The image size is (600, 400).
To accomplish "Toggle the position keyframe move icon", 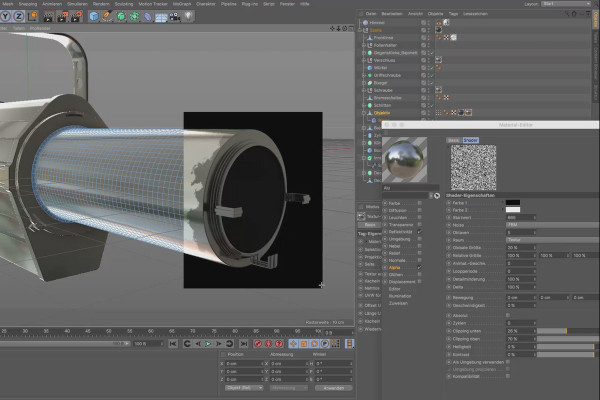I will point(293,344).
